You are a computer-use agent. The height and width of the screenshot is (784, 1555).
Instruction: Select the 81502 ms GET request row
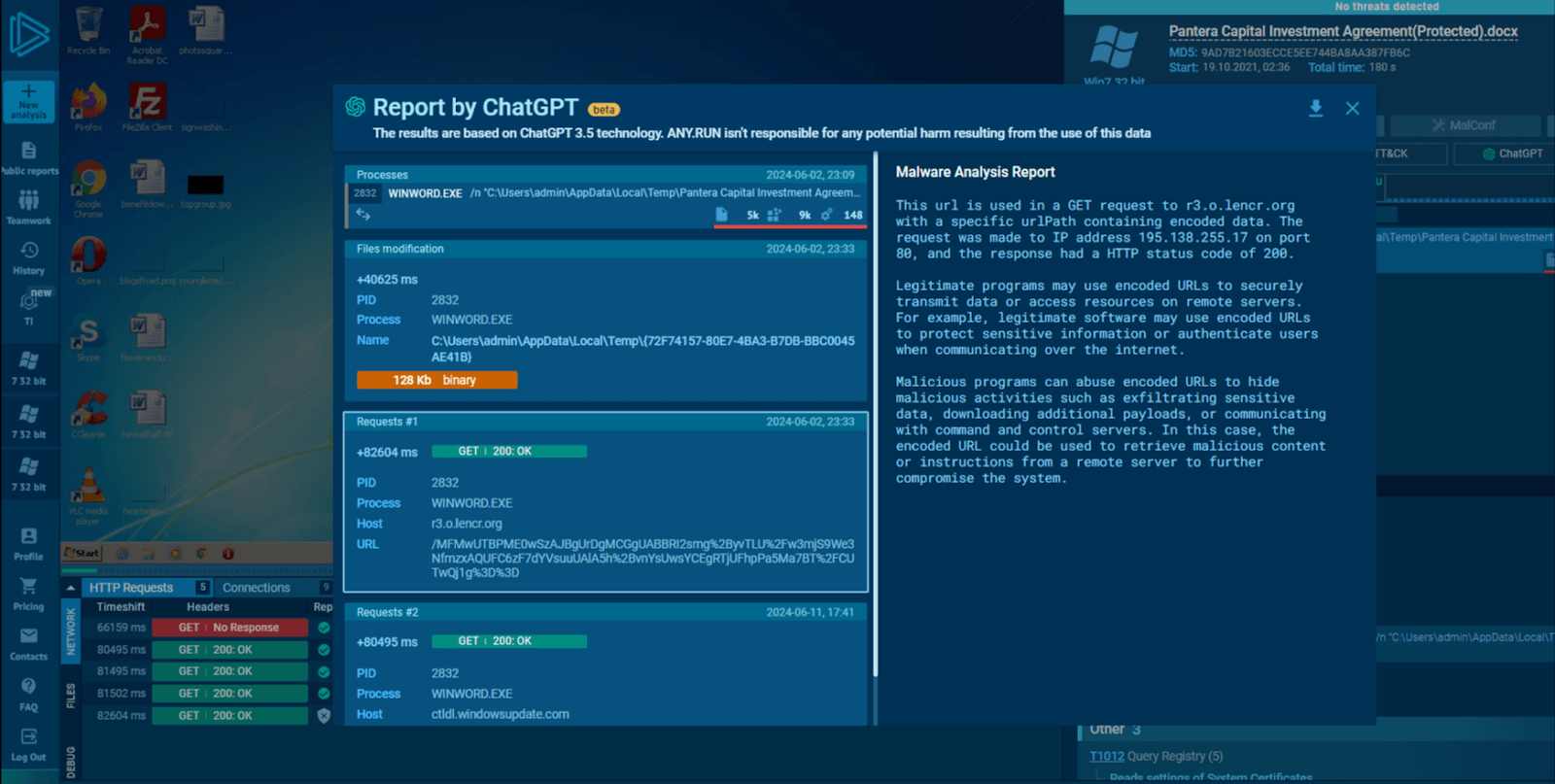tap(208, 694)
